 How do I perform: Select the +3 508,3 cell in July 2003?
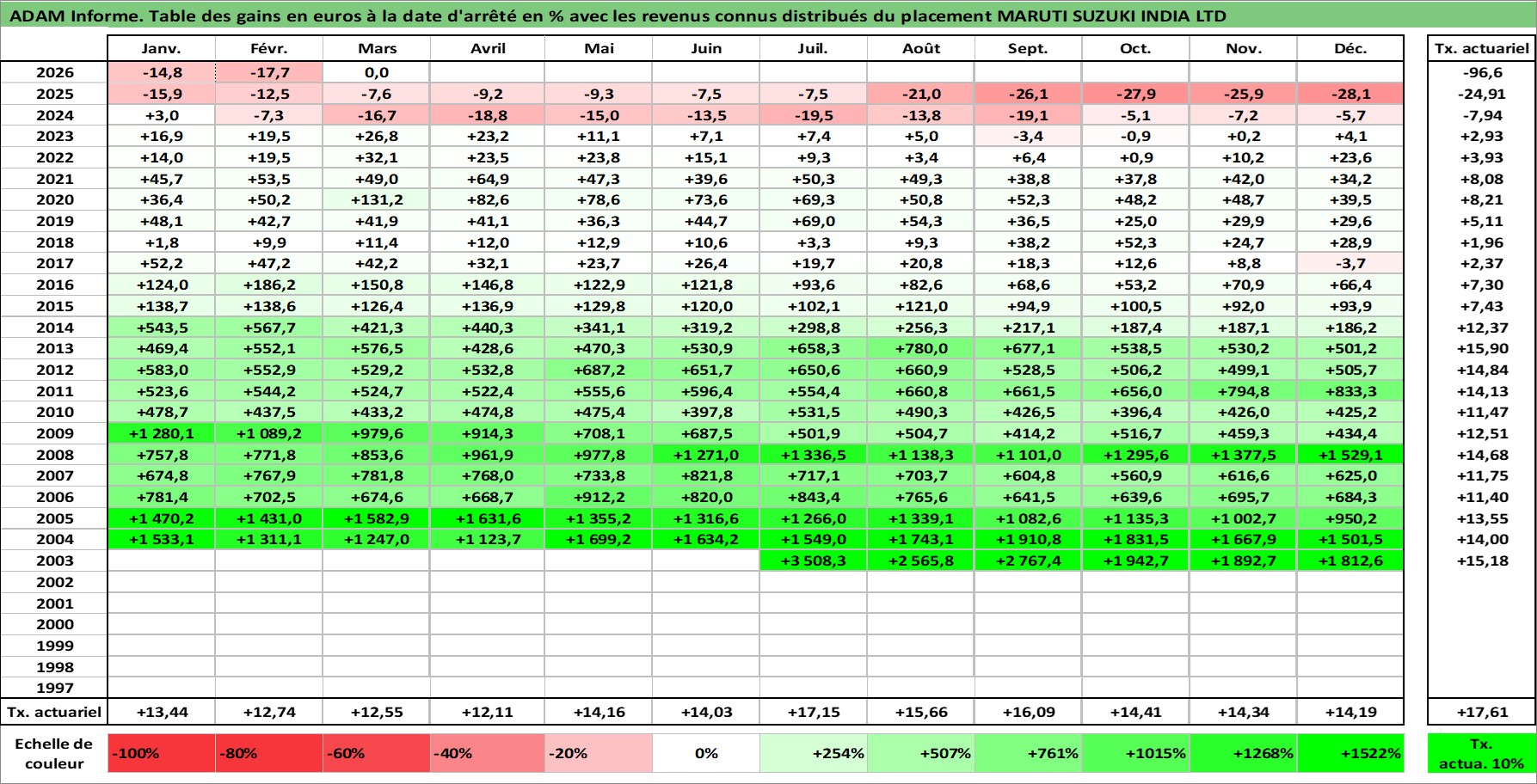pos(814,560)
